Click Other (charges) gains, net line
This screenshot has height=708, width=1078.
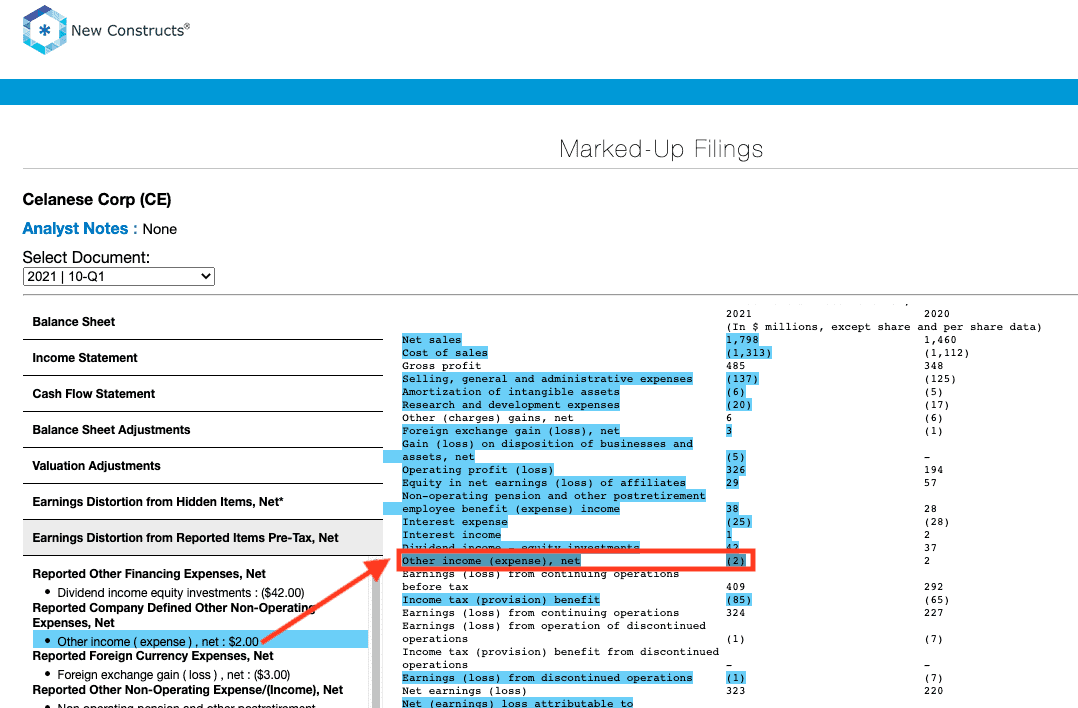pos(488,418)
